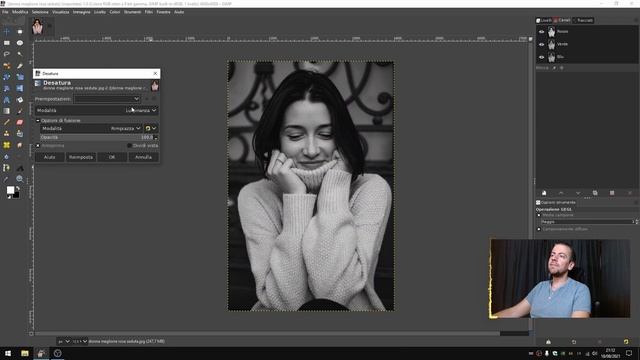Click the horizontal canvas scrollbar
The height and width of the screenshot is (360, 640).
[x=267, y=334]
